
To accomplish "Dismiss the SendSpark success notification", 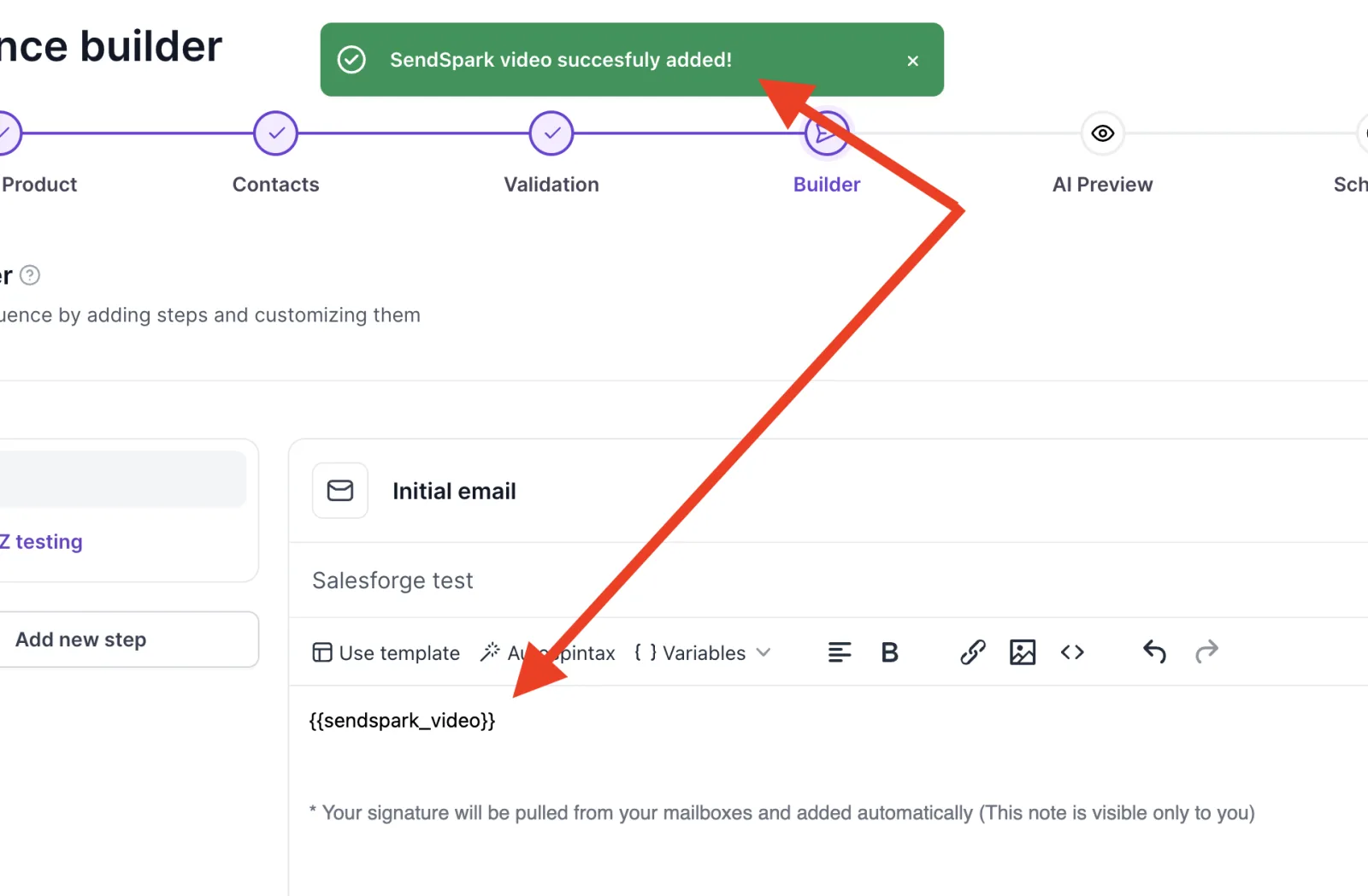I will click(912, 61).
